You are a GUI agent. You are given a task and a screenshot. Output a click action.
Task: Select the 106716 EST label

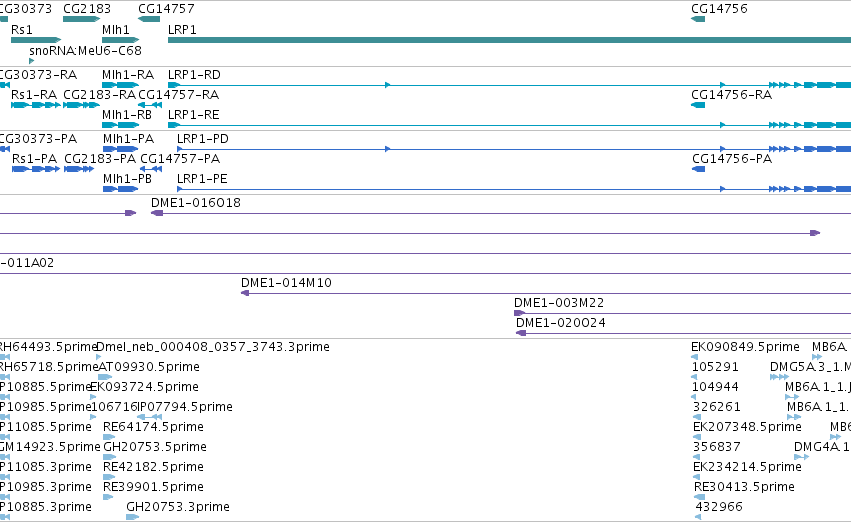114,406
